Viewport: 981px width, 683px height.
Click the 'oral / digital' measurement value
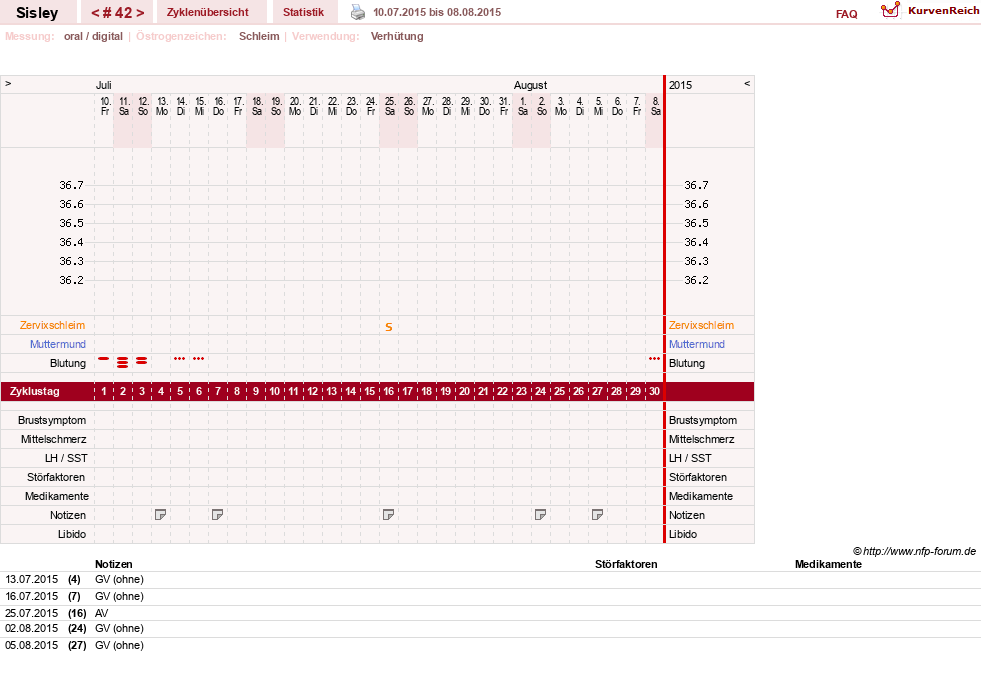[93, 36]
